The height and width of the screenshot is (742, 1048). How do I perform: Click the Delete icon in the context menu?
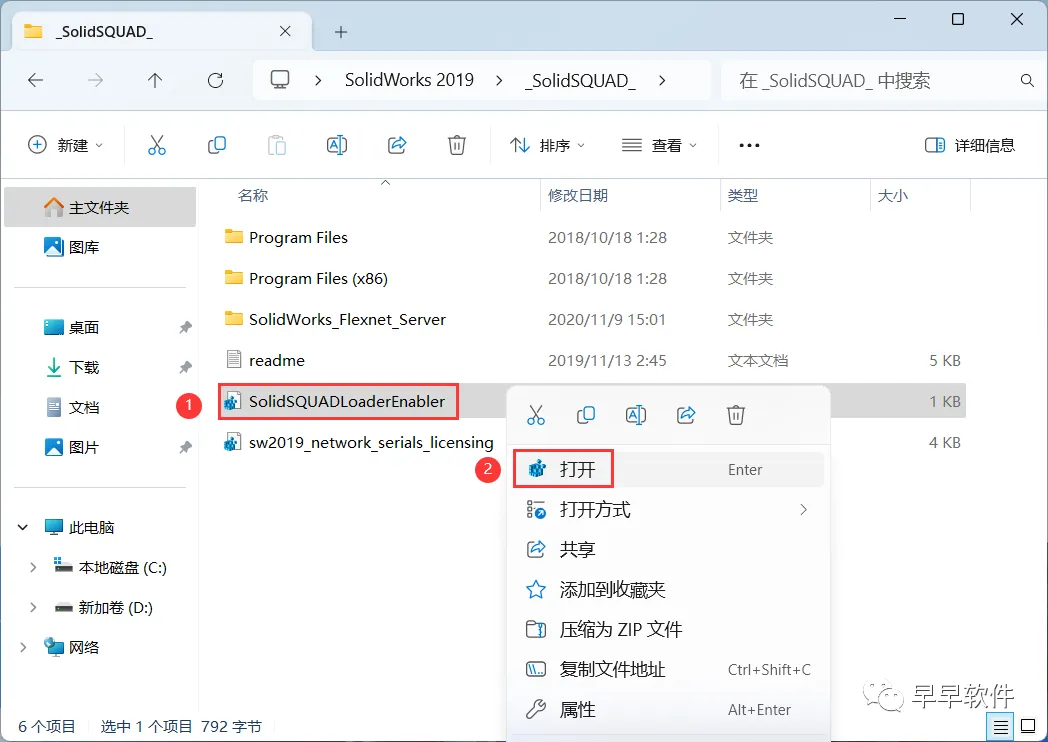click(x=735, y=415)
